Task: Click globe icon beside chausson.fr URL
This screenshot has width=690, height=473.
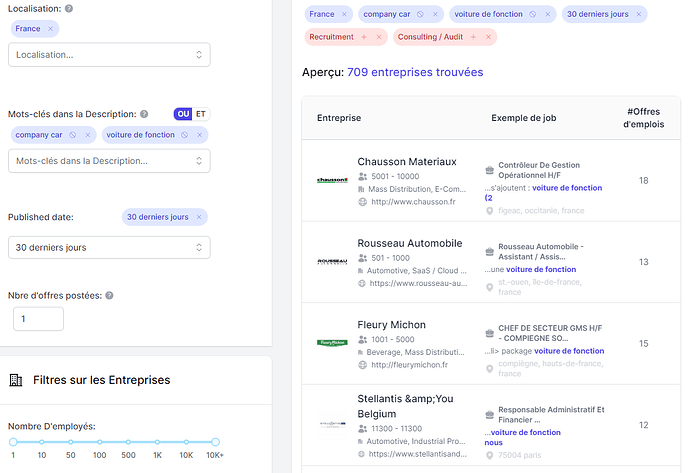Action: [x=362, y=202]
